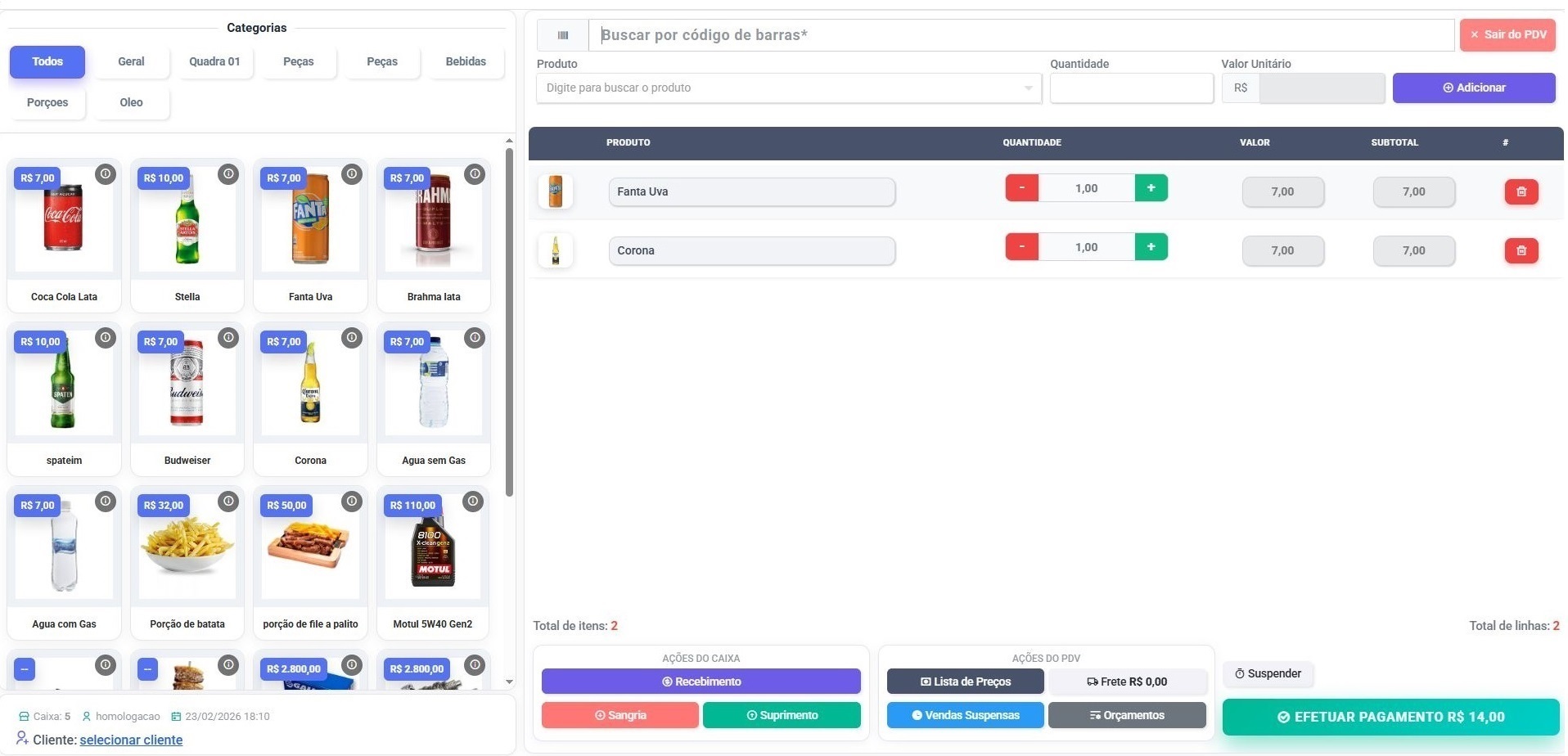Open the selecionar cliente link

(x=131, y=740)
